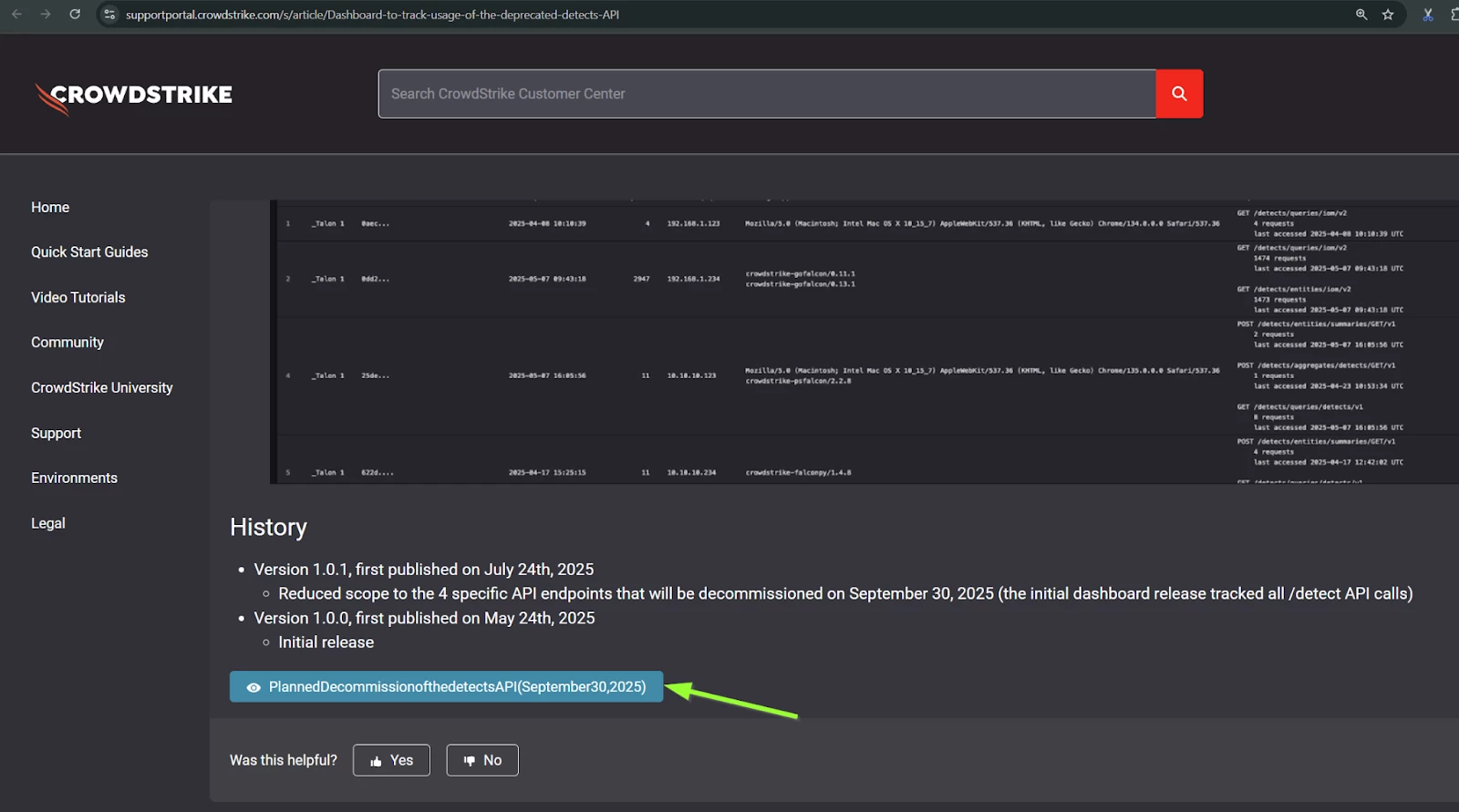This screenshot has height=812, width=1459.
Task: Open Support in the sidebar
Action: (x=56, y=434)
